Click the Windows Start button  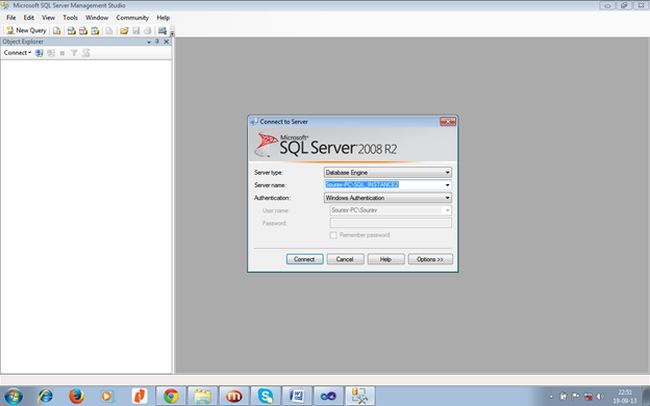(13, 396)
